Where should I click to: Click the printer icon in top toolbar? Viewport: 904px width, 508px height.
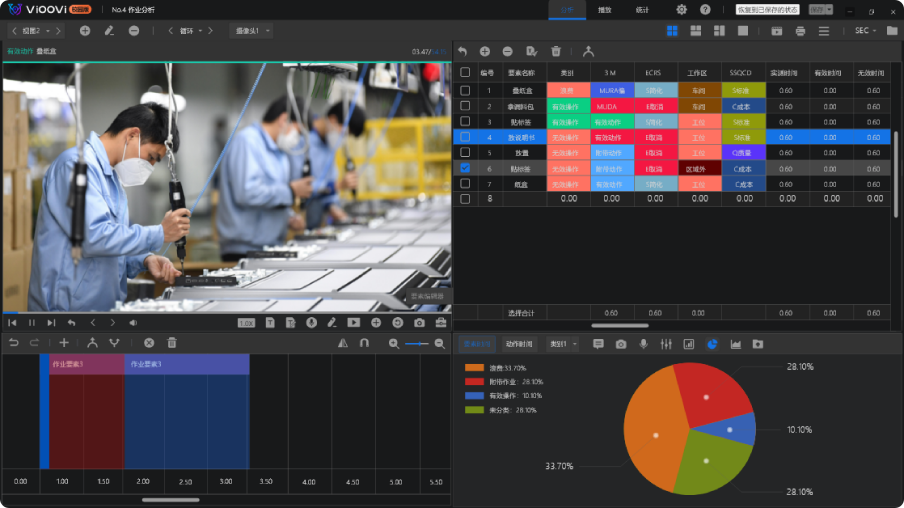pos(800,31)
